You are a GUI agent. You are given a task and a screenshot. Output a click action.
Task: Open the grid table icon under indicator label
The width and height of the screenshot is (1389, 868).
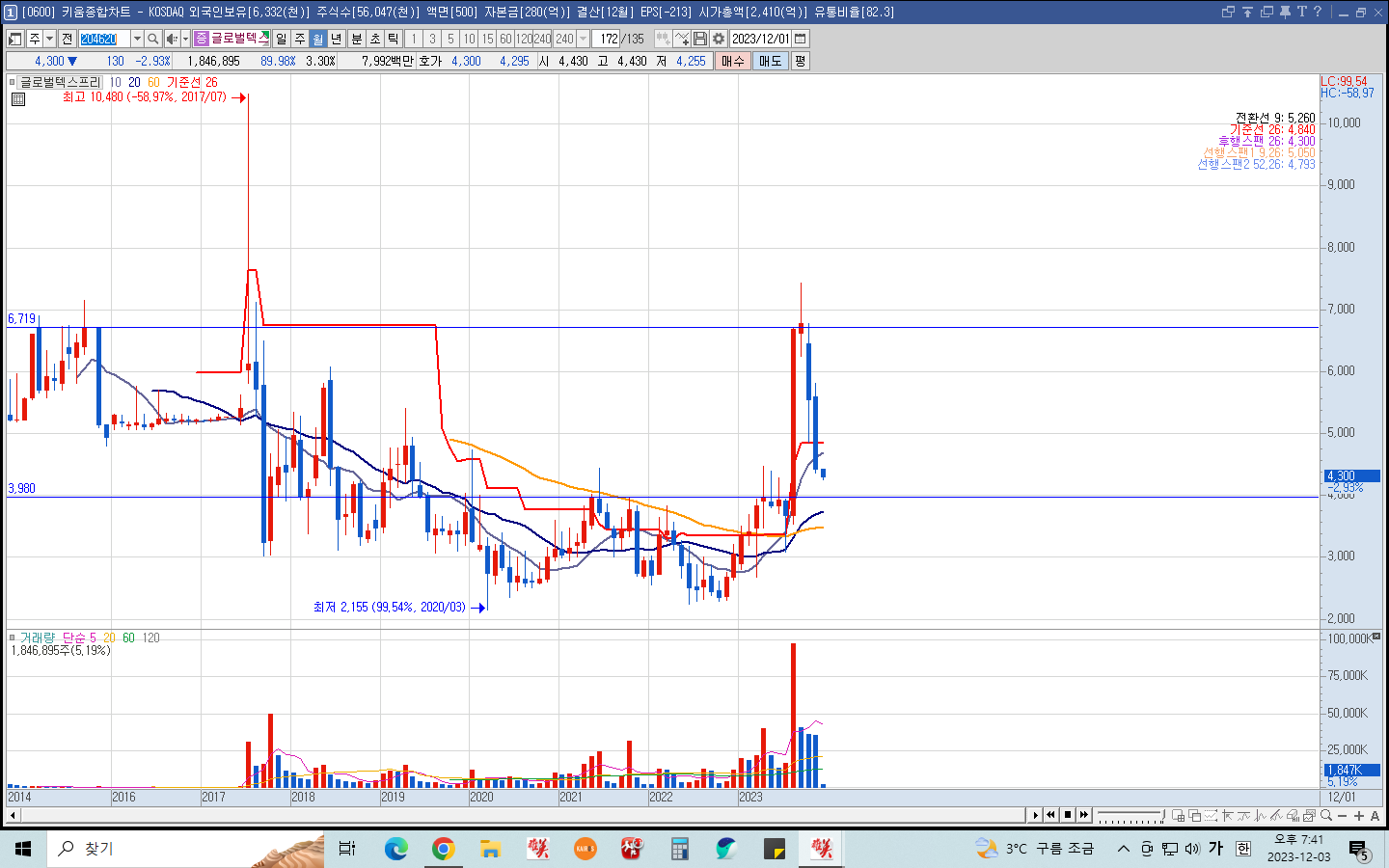(x=18, y=98)
